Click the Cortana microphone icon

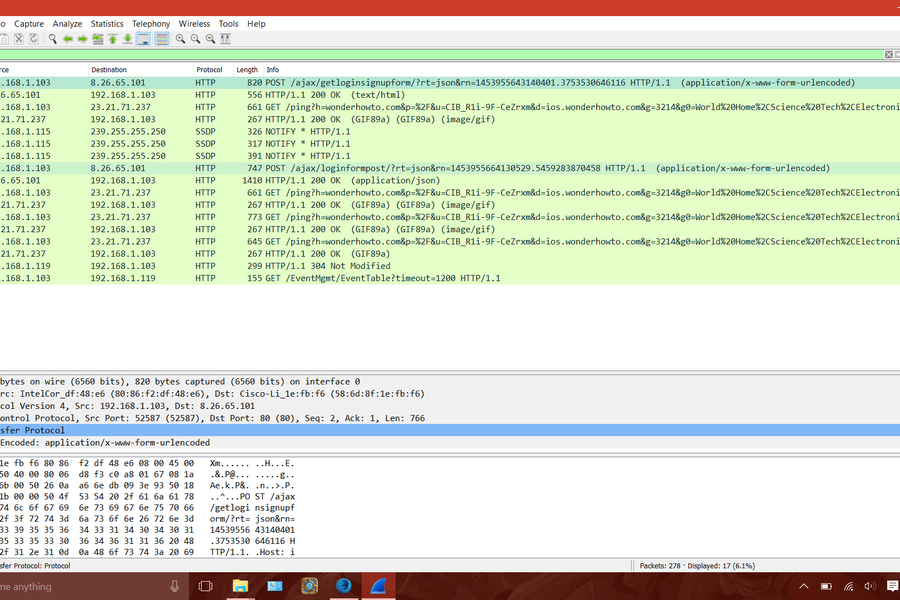tap(174, 586)
